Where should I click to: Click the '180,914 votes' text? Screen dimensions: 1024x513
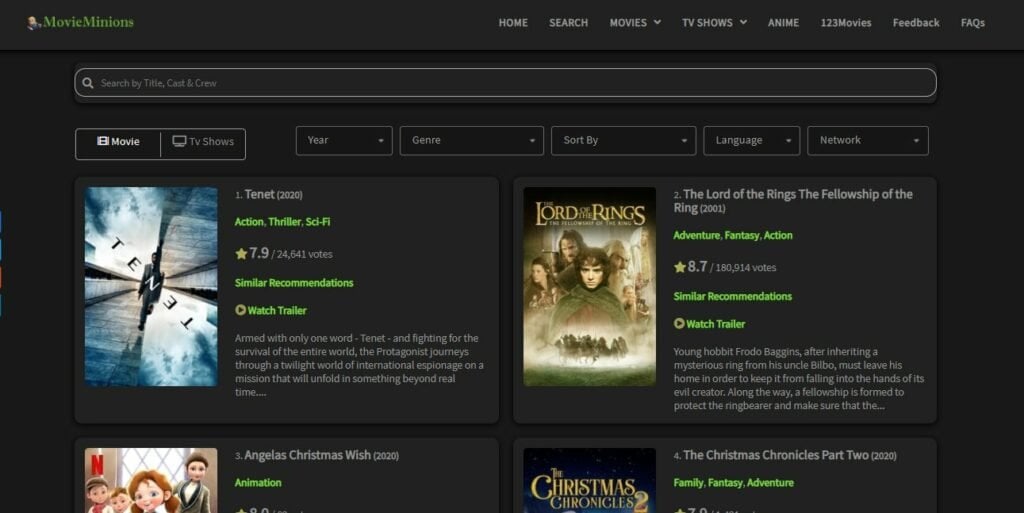coord(746,268)
